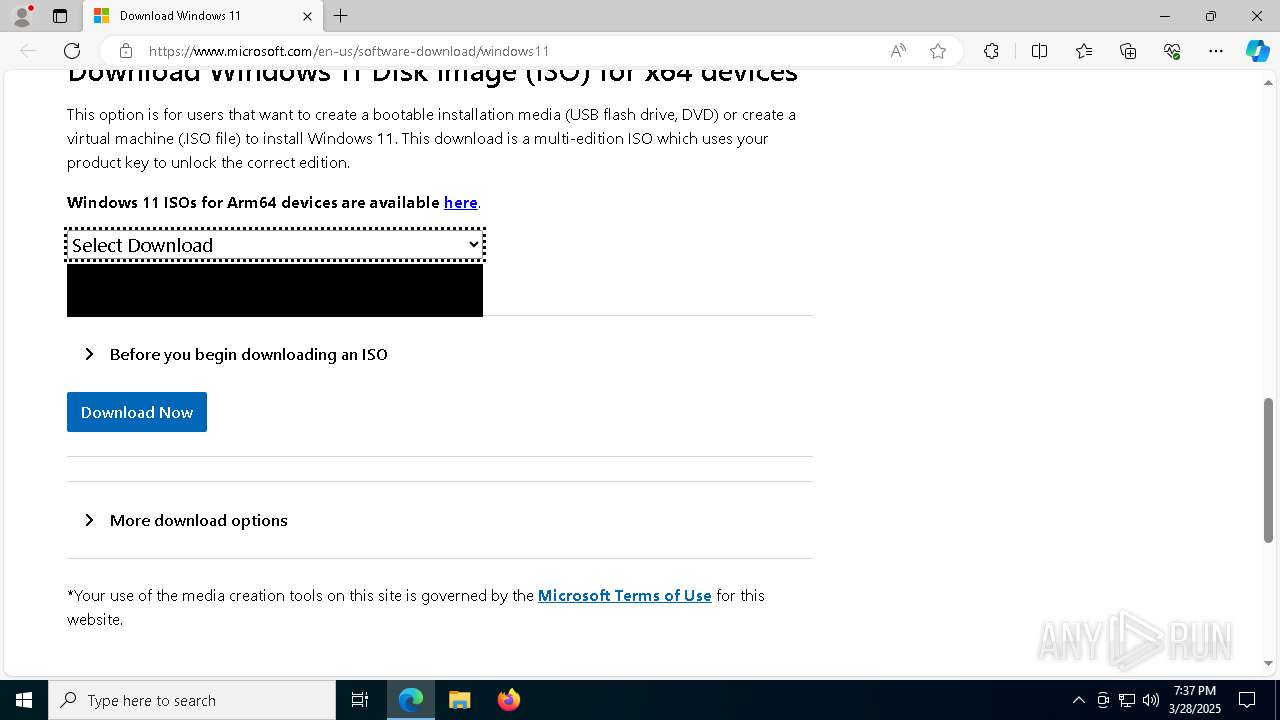Click the Read aloud icon
This screenshot has width=1280, height=720.
[x=898, y=51]
